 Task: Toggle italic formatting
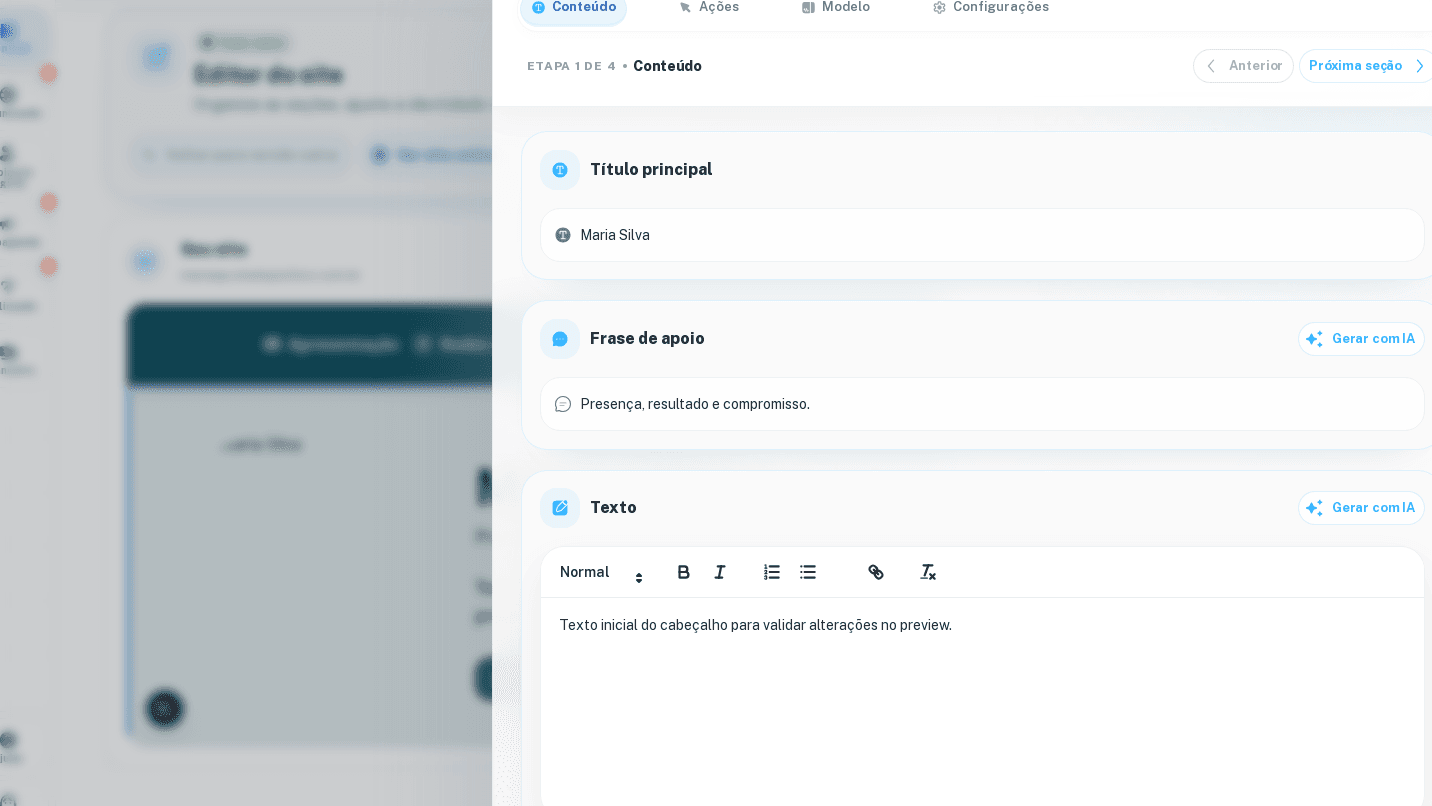tap(720, 573)
